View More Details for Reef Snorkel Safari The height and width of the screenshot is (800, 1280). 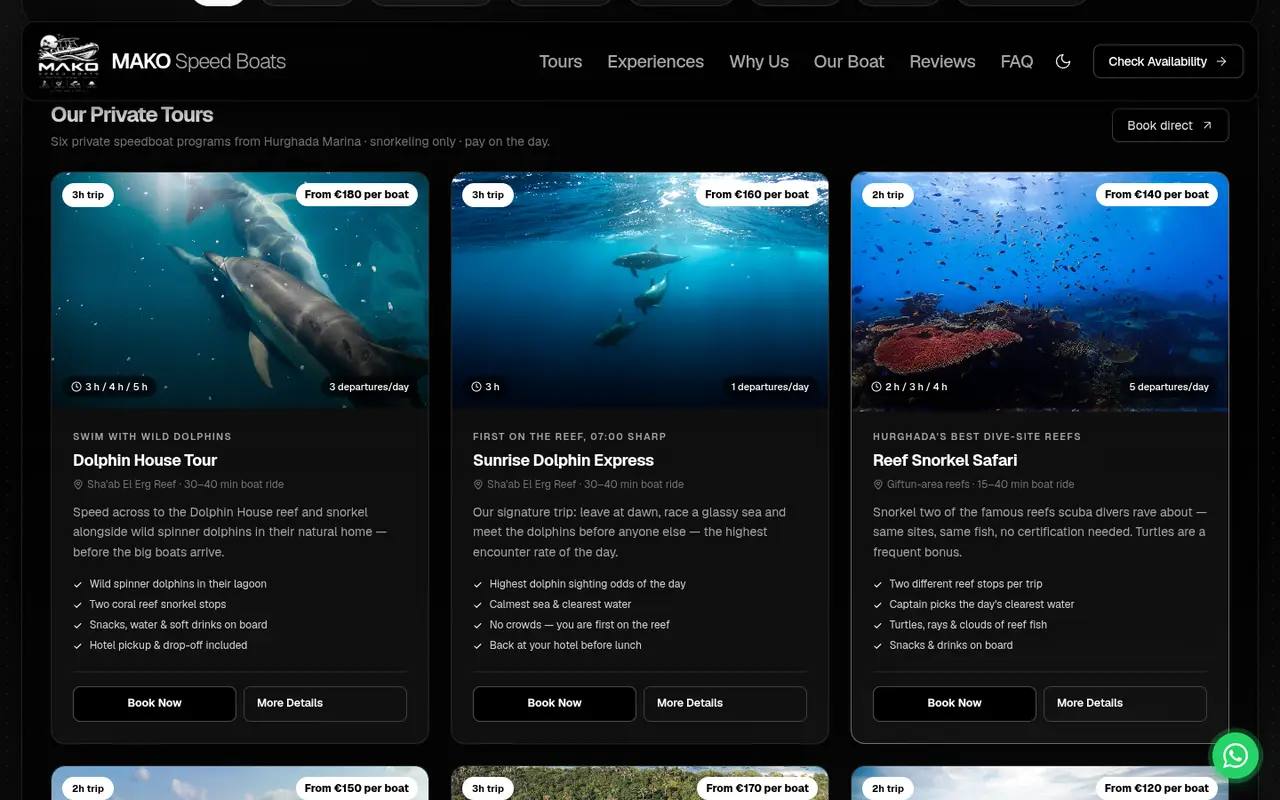click(1125, 703)
